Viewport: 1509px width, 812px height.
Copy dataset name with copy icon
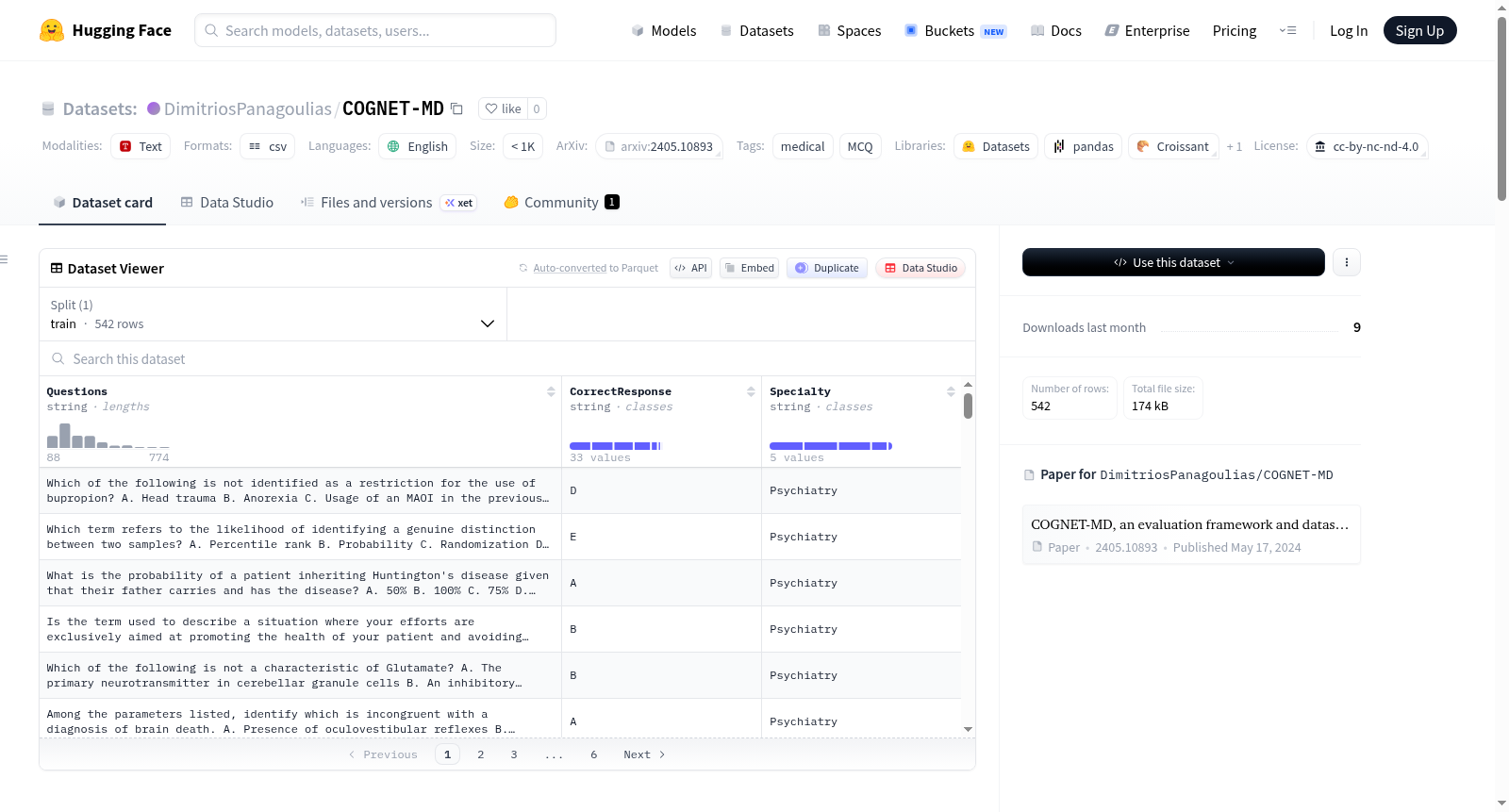(456, 108)
